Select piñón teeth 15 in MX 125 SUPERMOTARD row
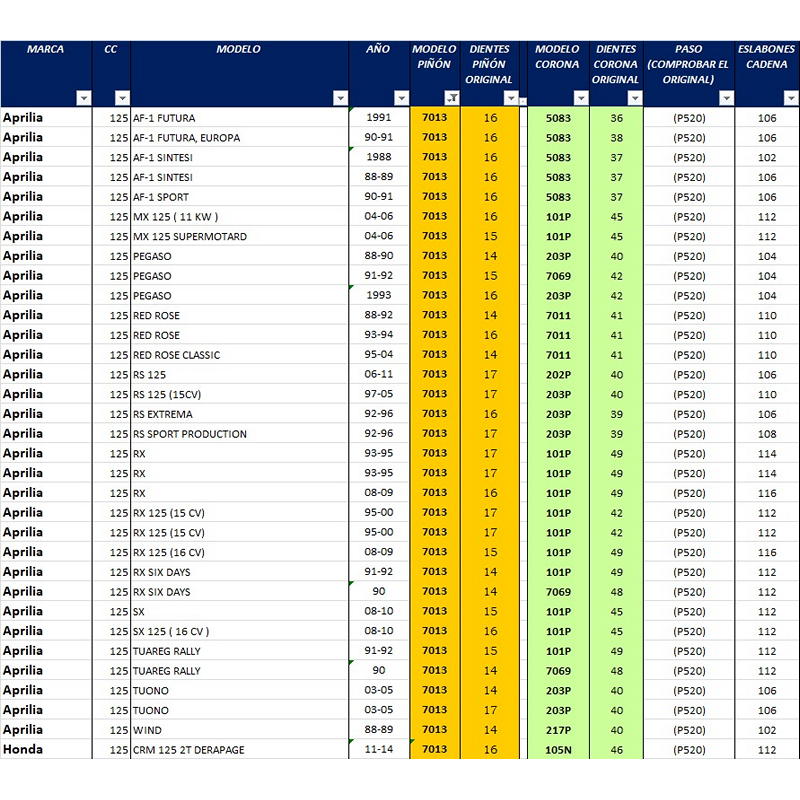This screenshot has width=800, height=800. point(490,237)
